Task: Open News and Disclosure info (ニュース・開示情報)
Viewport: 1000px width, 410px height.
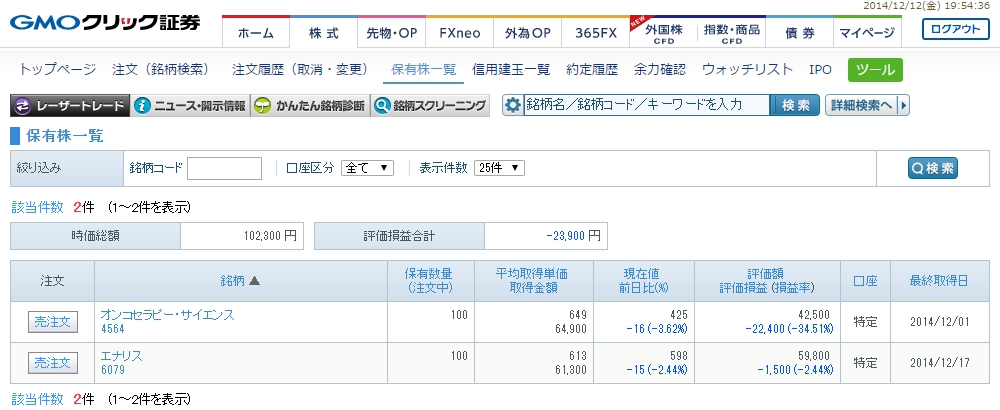Action: pos(189,105)
